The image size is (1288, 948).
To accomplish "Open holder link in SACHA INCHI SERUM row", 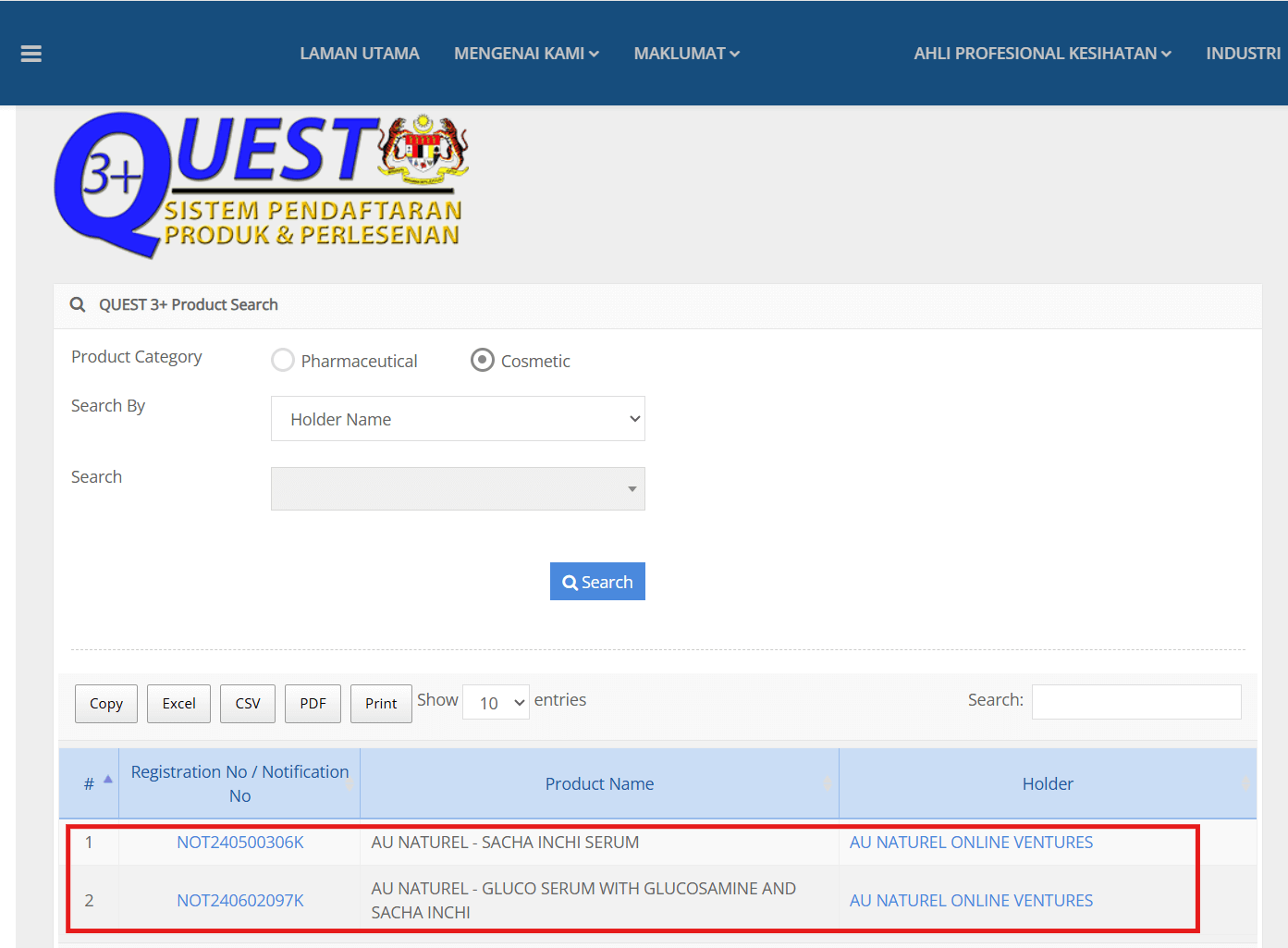I will tap(971, 843).
